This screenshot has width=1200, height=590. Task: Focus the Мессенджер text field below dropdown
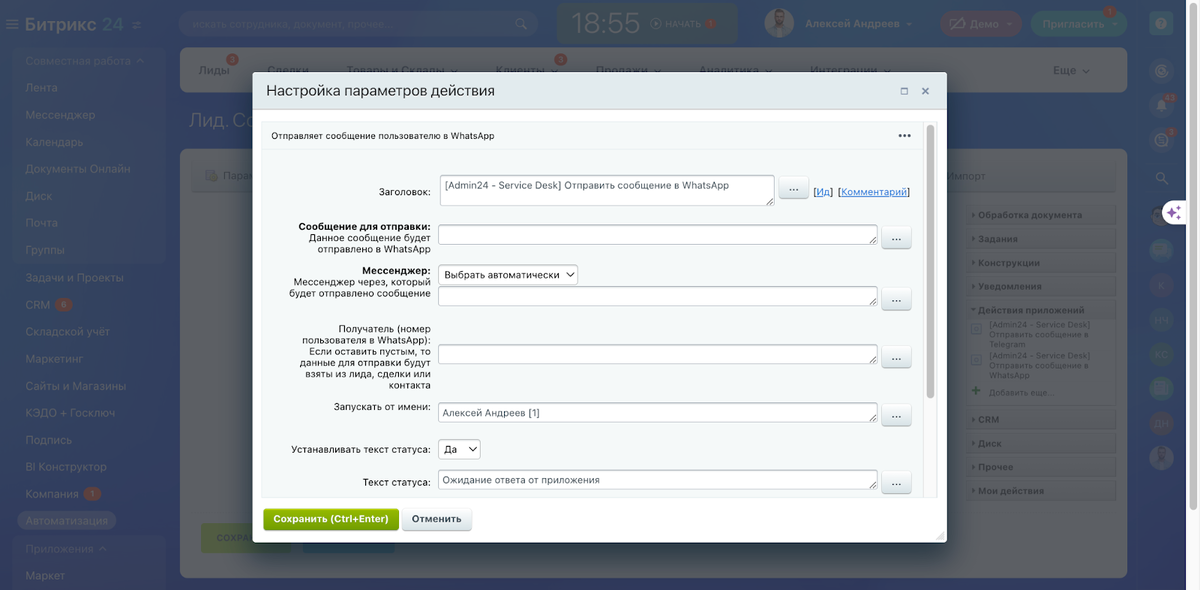click(658, 296)
